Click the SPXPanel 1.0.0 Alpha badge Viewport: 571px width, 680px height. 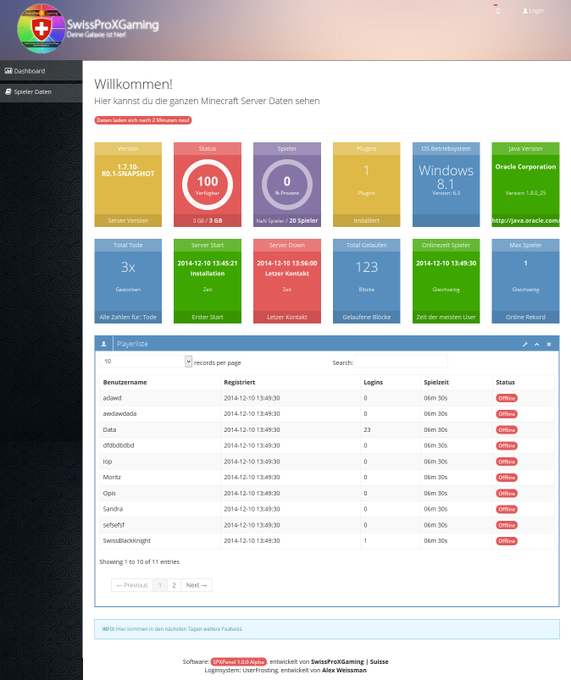[x=238, y=662]
